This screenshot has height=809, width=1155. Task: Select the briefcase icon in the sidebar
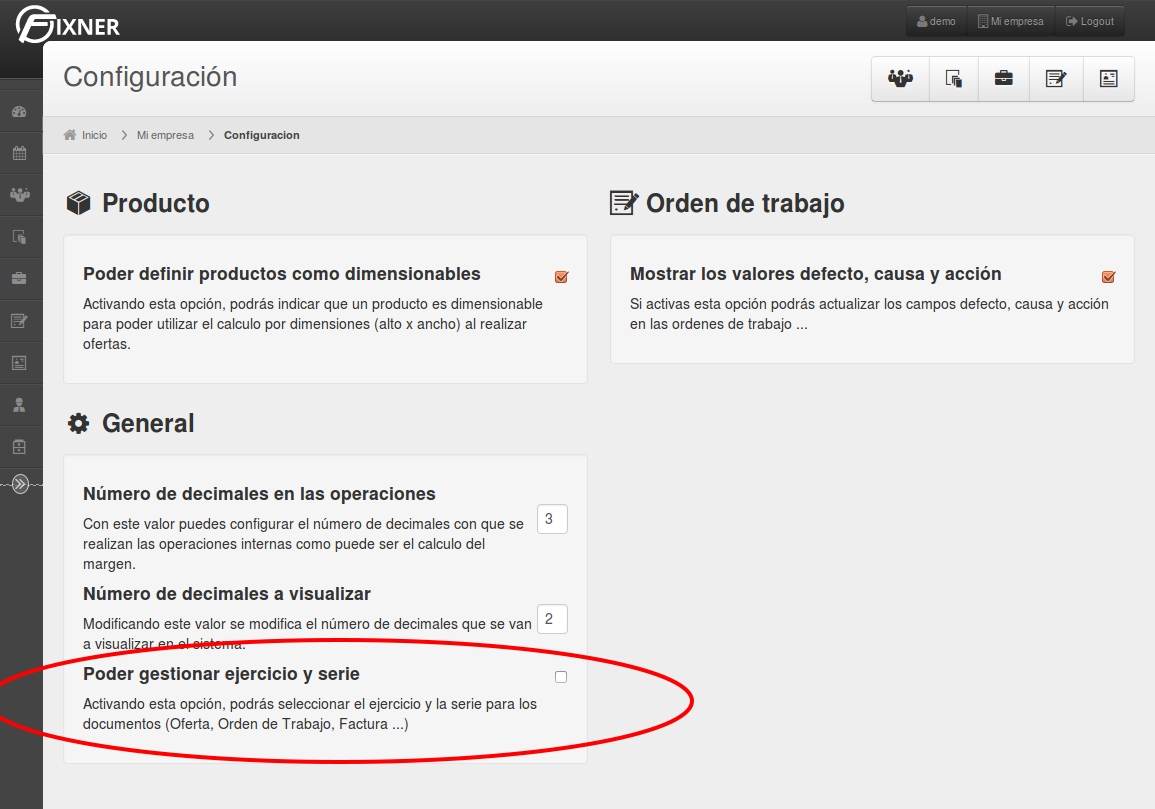19,279
